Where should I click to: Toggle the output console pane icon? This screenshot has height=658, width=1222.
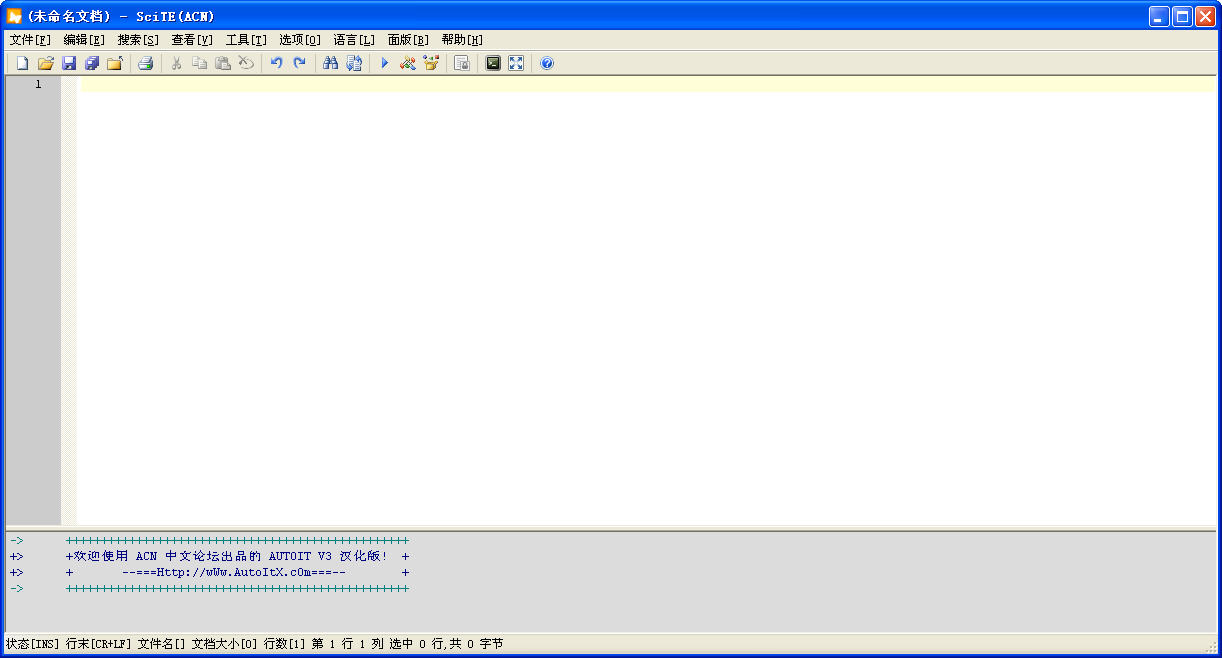point(493,63)
